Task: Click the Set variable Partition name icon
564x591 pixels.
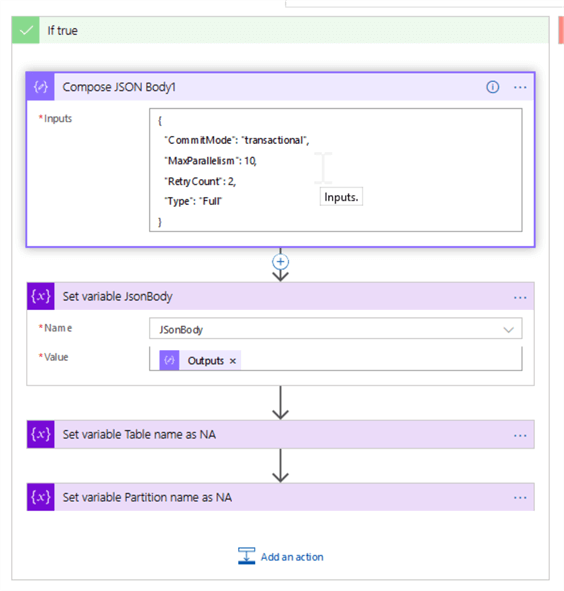Action: point(41,497)
